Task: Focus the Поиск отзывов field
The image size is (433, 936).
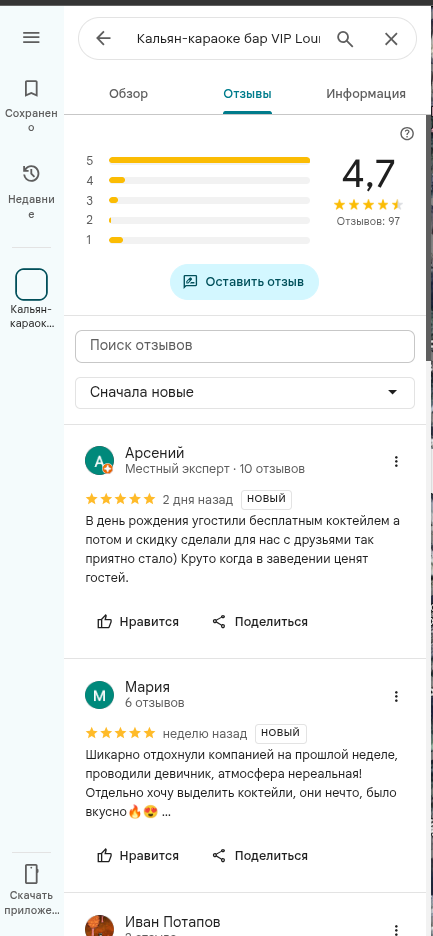Action: (245, 346)
